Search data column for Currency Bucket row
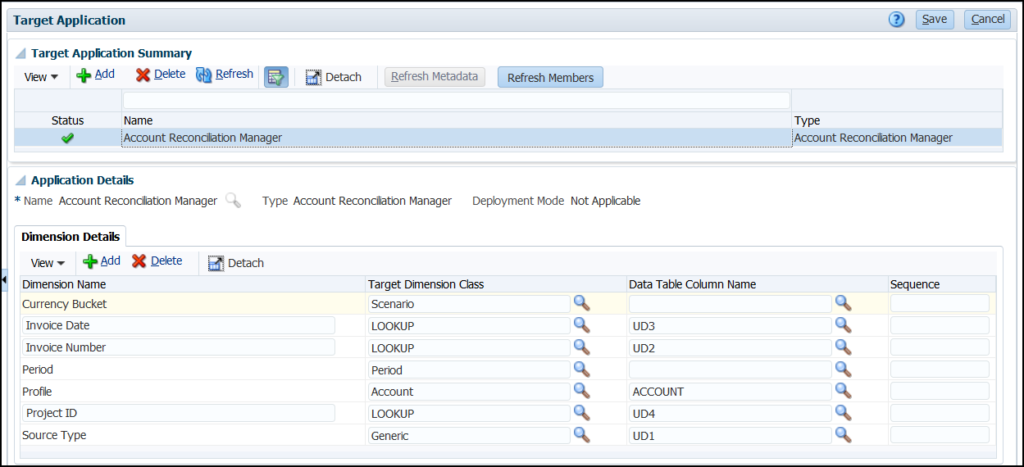The width and height of the screenshot is (1024, 467). pos(843,303)
